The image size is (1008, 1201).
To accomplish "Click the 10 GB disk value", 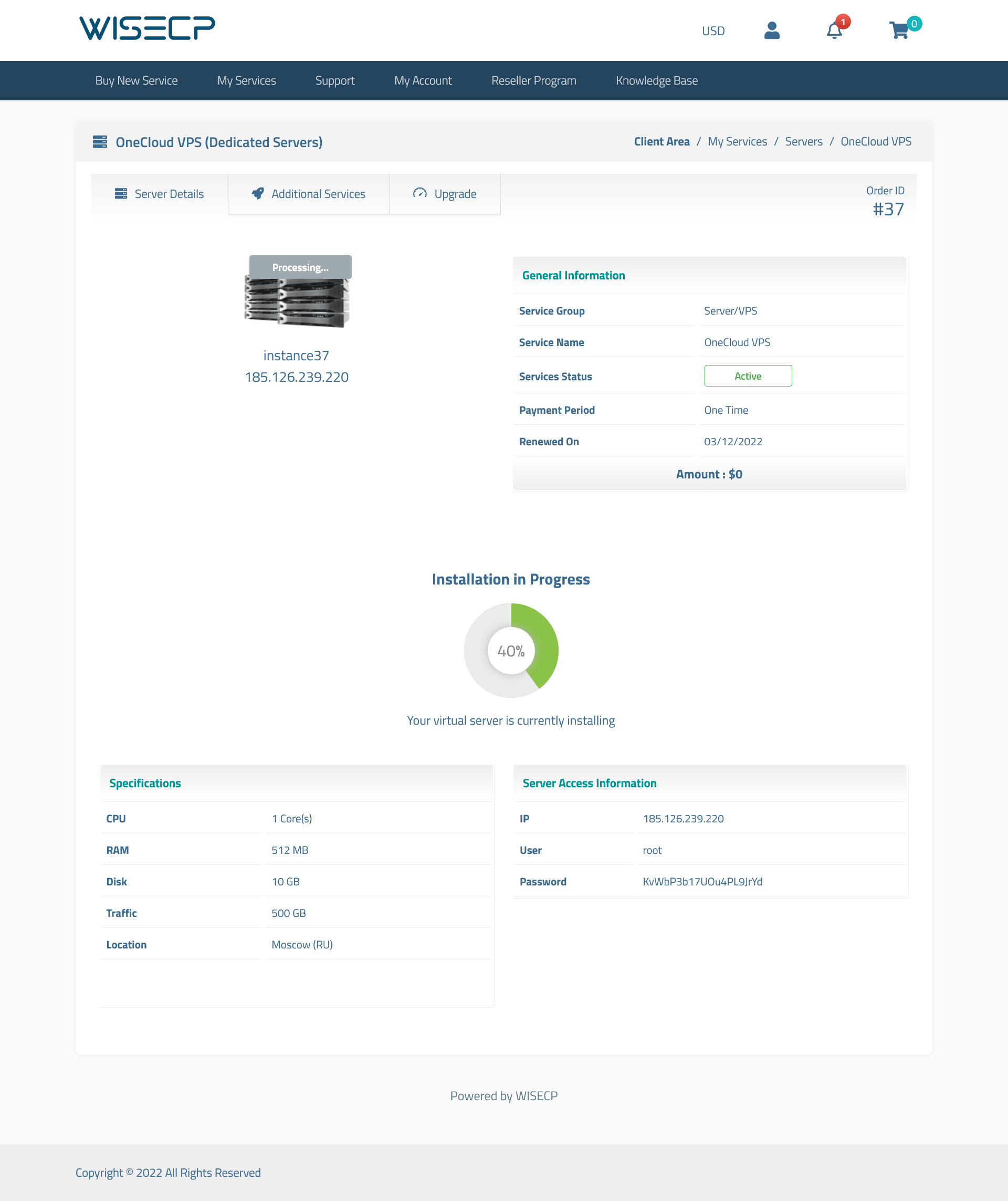I will coord(285,882).
